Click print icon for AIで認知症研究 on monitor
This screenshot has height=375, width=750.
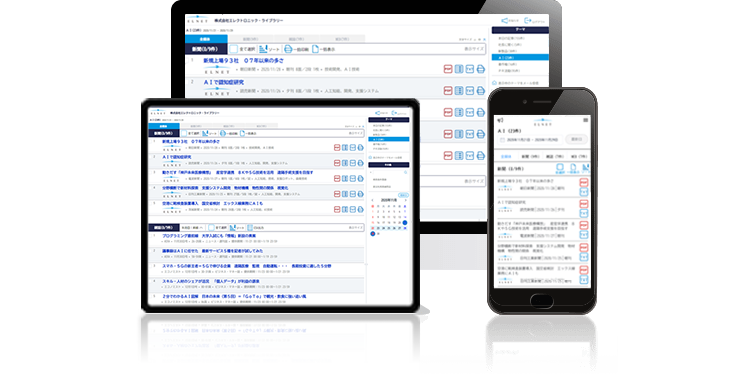481,90
